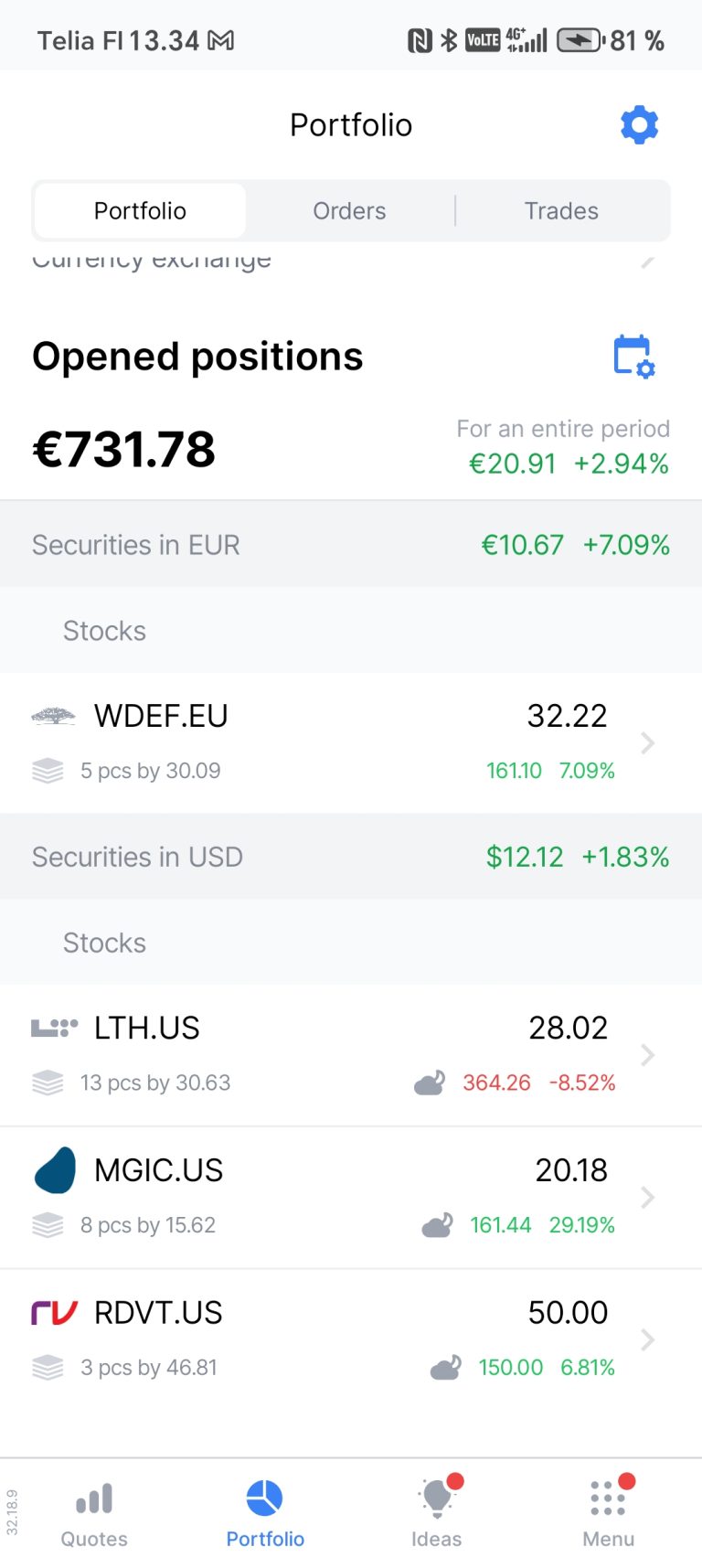
Task: Tap the RDVT.US company logo
Action: [x=55, y=1313]
